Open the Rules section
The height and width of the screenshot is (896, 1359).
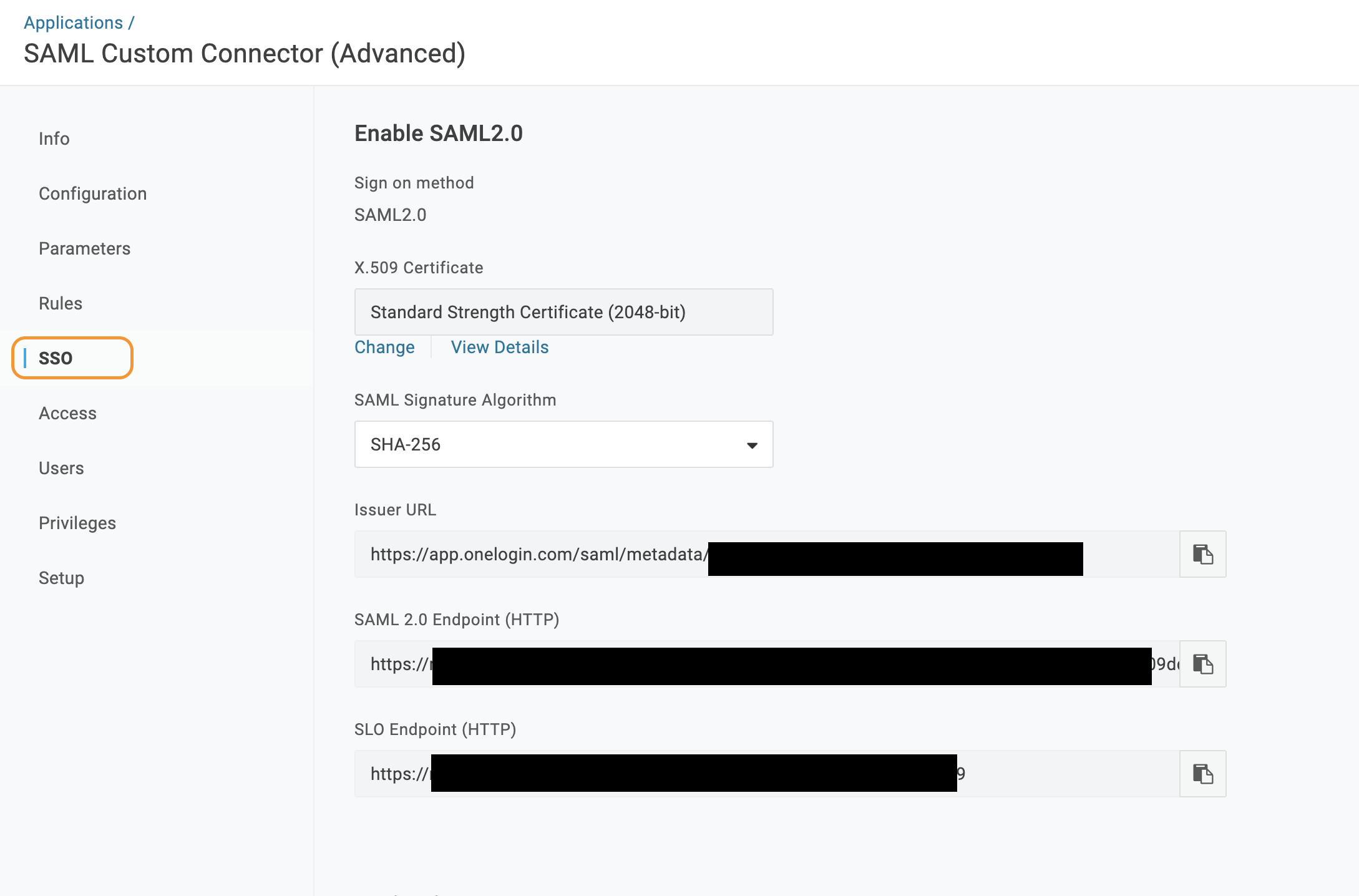click(61, 303)
